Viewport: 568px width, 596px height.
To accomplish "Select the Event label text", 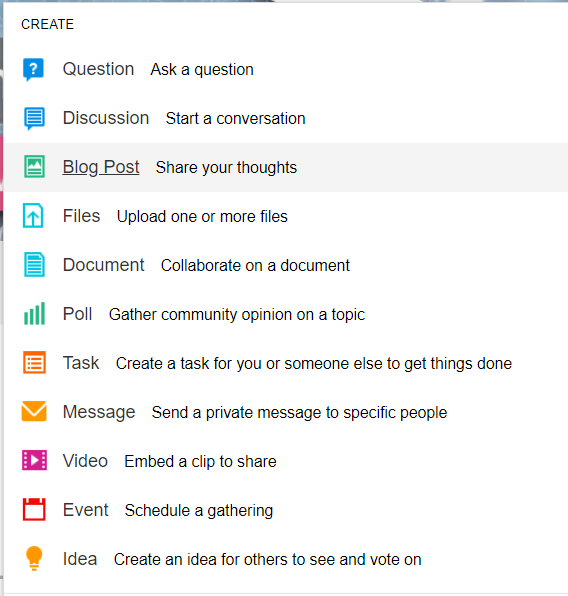I will tap(86, 510).
